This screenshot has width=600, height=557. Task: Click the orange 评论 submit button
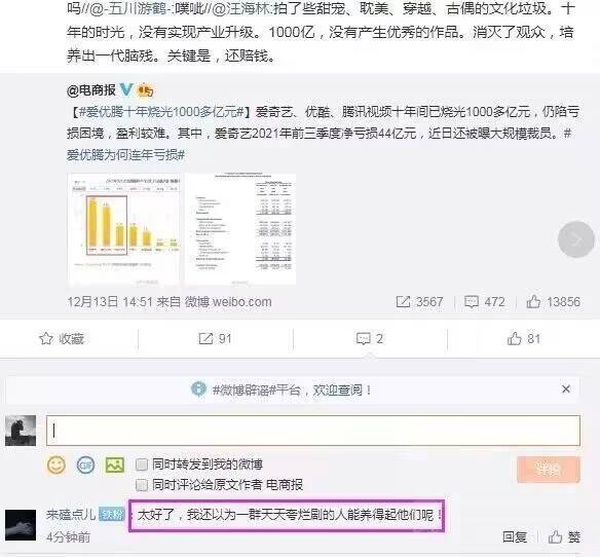548,469
